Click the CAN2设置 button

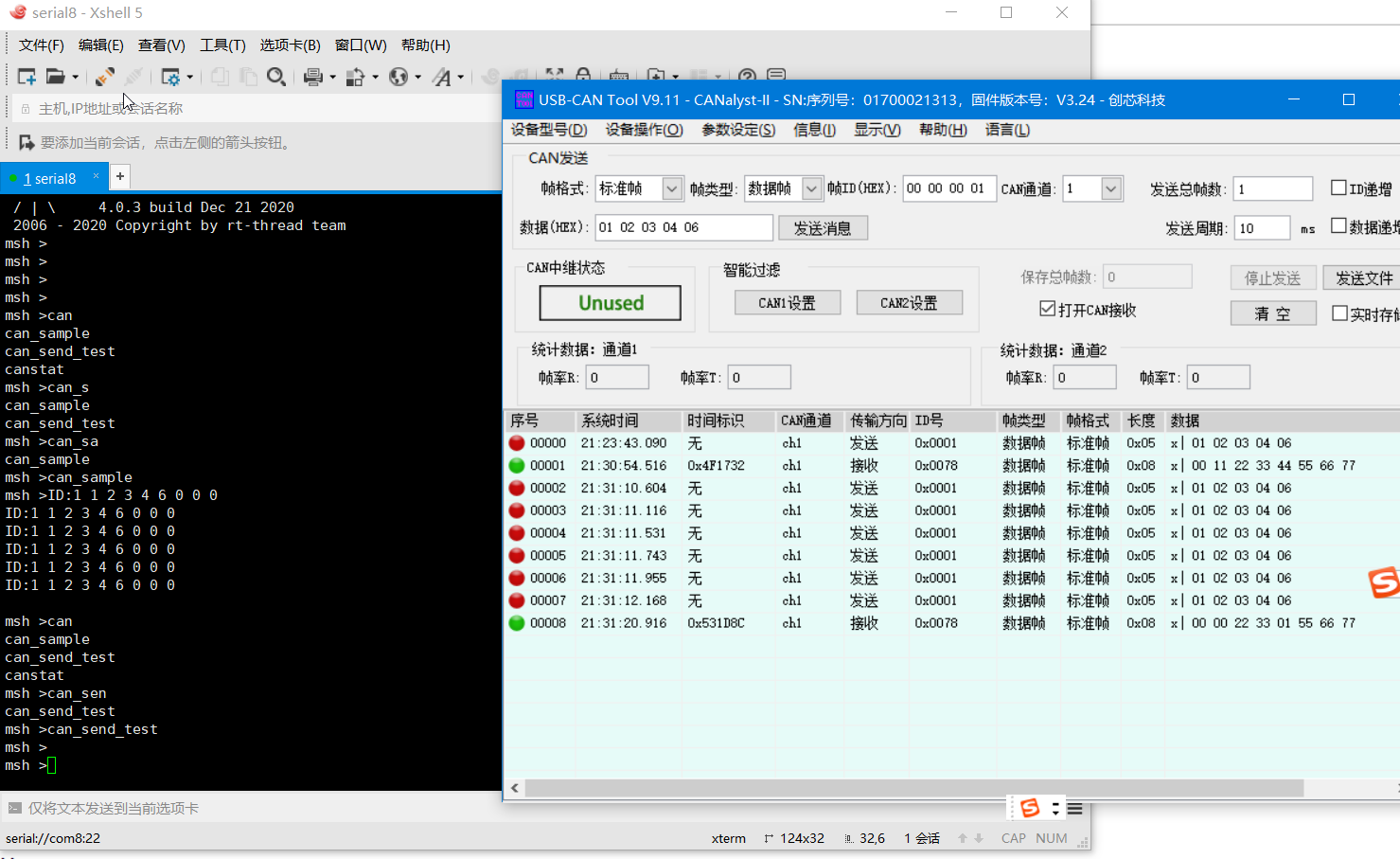[909, 303]
